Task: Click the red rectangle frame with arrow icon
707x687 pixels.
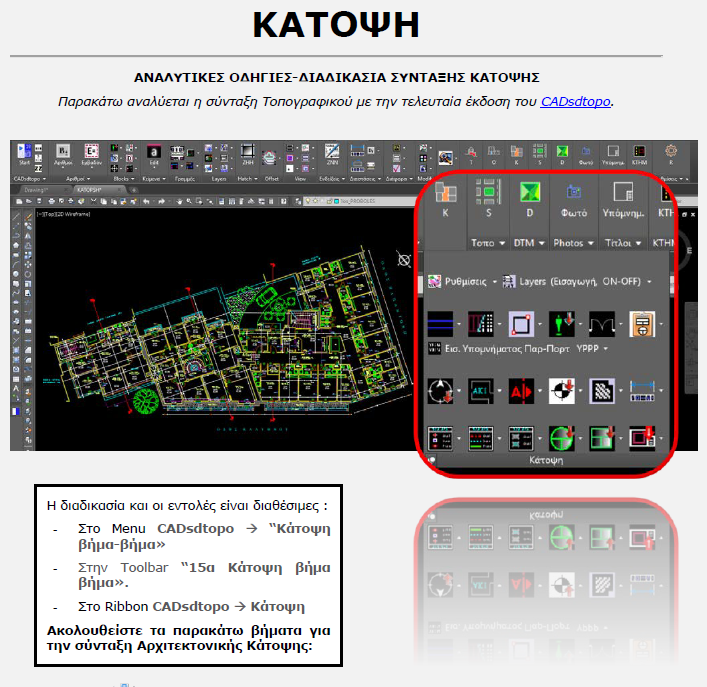Action: click(642, 438)
